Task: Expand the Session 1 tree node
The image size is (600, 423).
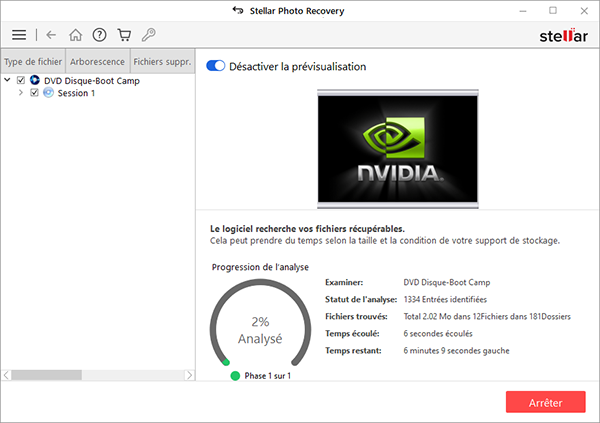Action: pos(22,93)
